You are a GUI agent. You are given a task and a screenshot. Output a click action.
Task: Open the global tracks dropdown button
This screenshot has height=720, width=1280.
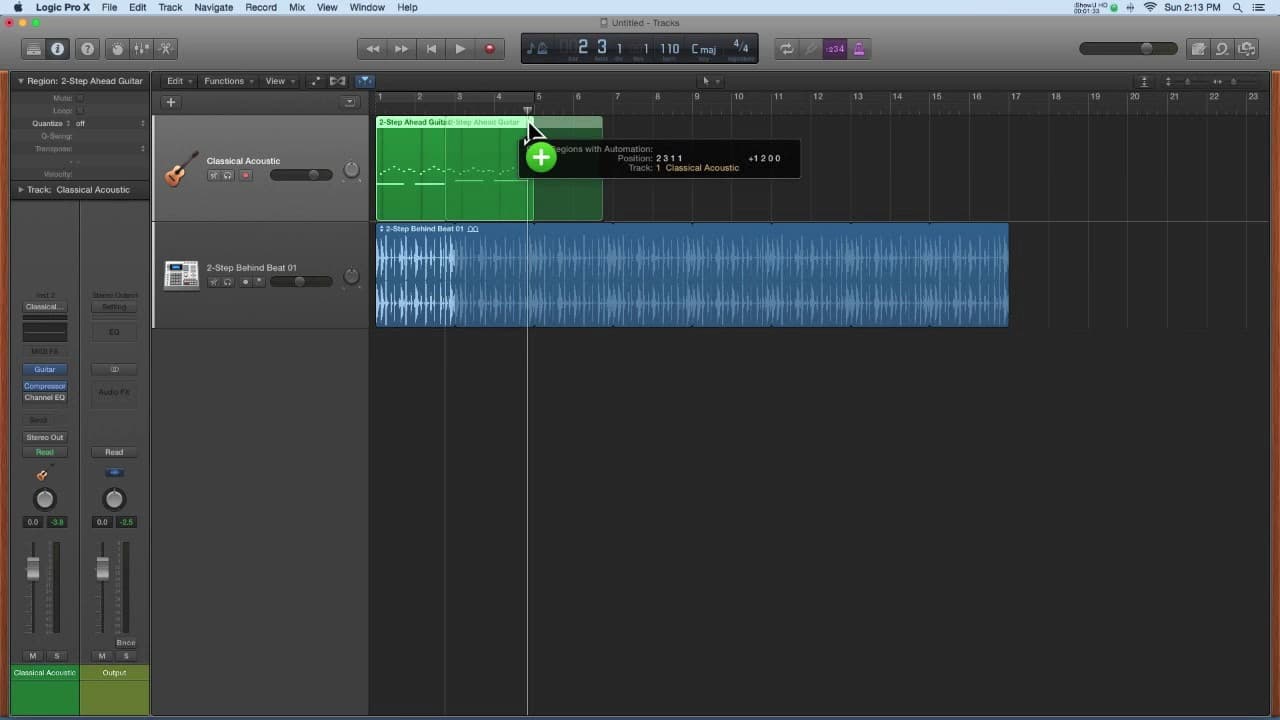pos(349,102)
